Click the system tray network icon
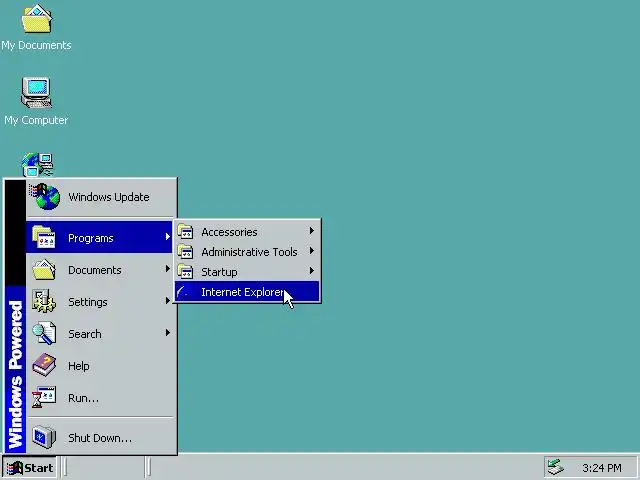Viewport: 640px width, 480px height. 556,467
